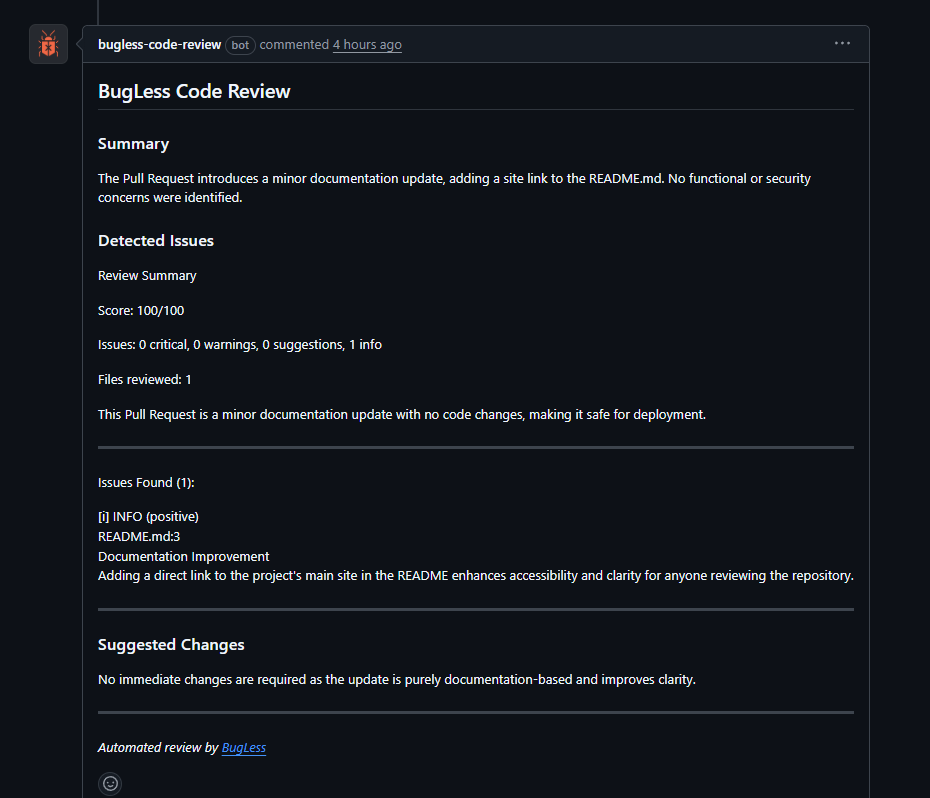Click the "[i] INFO (positive)" label
This screenshot has width=930, height=798.
[x=148, y=516]
